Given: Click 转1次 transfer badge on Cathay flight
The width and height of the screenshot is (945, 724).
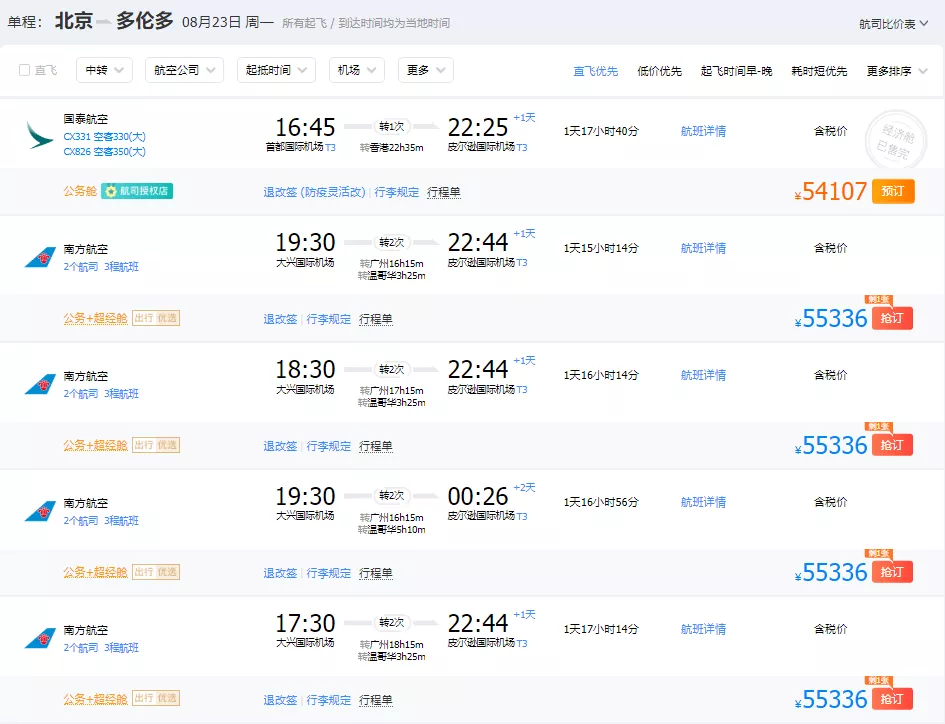Looking at the screenshot, I should point(392,127).
